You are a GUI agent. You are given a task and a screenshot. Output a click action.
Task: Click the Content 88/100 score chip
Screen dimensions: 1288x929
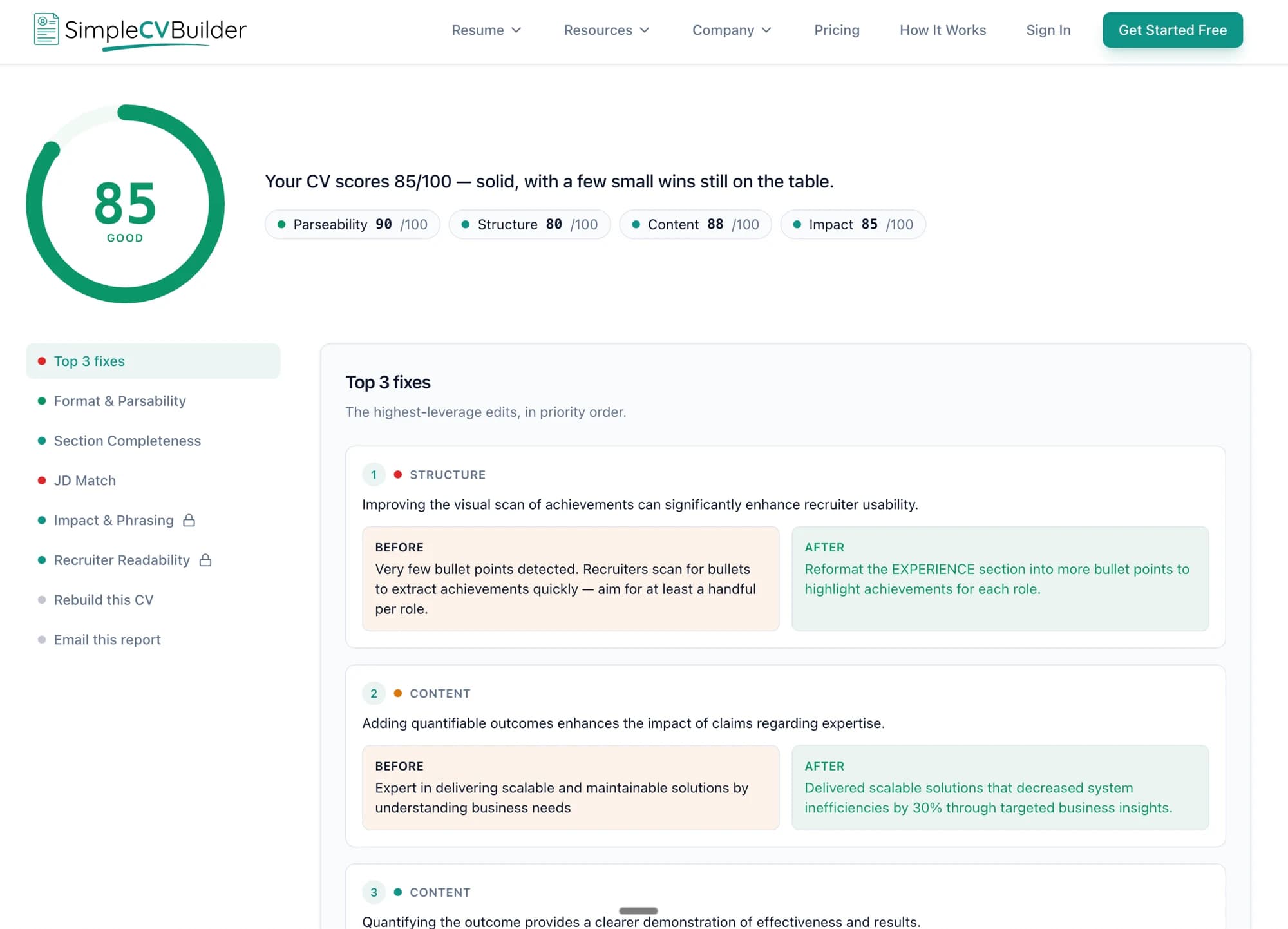point(696,224)
